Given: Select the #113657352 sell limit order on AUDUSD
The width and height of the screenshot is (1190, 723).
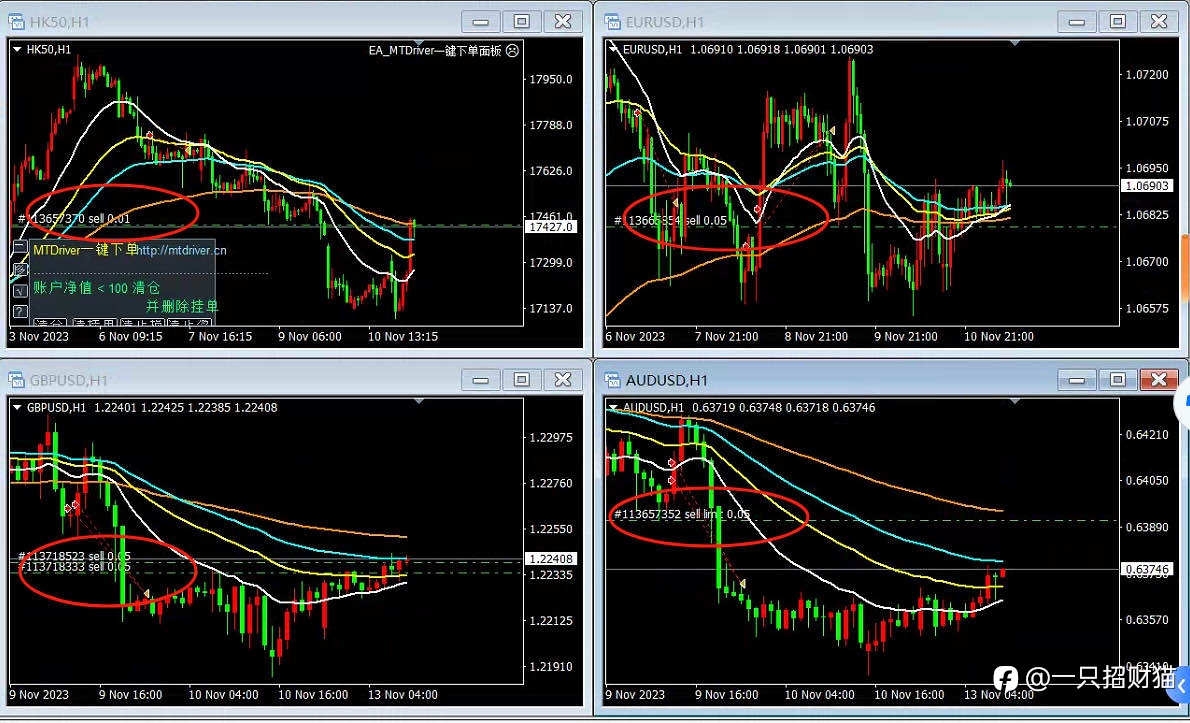Looking at the screenshot, I should (682, 514).
